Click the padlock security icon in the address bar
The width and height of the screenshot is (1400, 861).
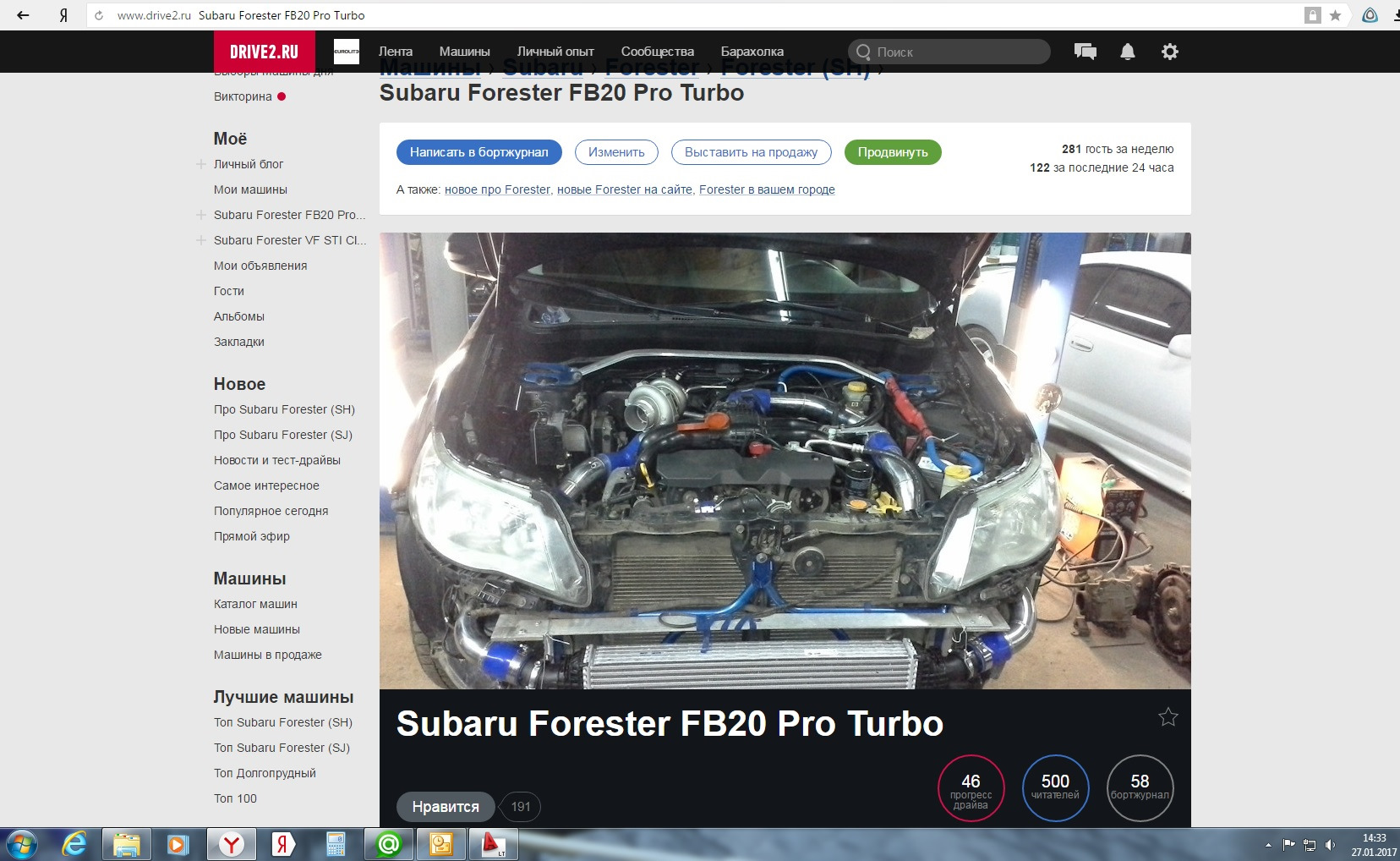pyautogui.click(x=1312, y=15)
